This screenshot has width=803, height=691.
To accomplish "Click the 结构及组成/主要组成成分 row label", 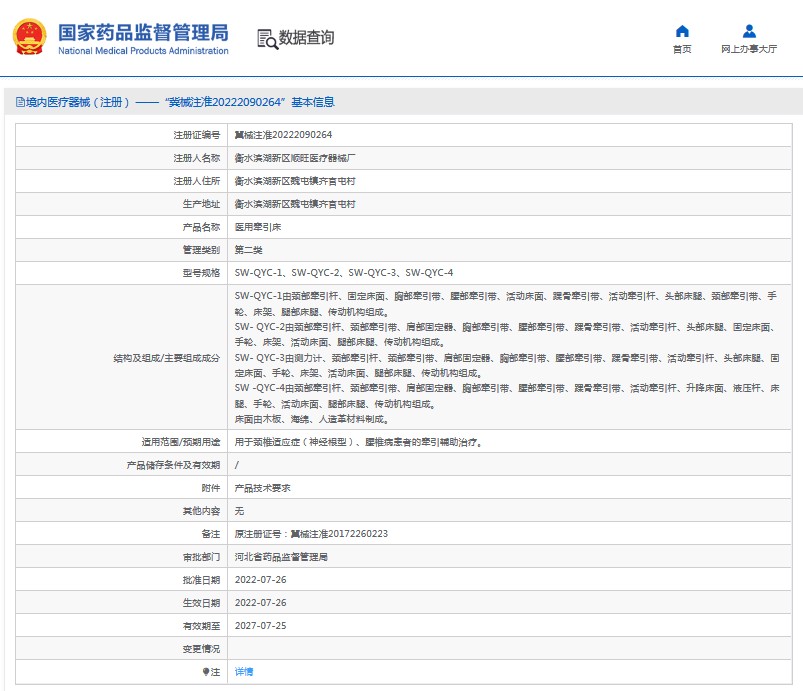I will pyautogui.click(x=167, y=358).
